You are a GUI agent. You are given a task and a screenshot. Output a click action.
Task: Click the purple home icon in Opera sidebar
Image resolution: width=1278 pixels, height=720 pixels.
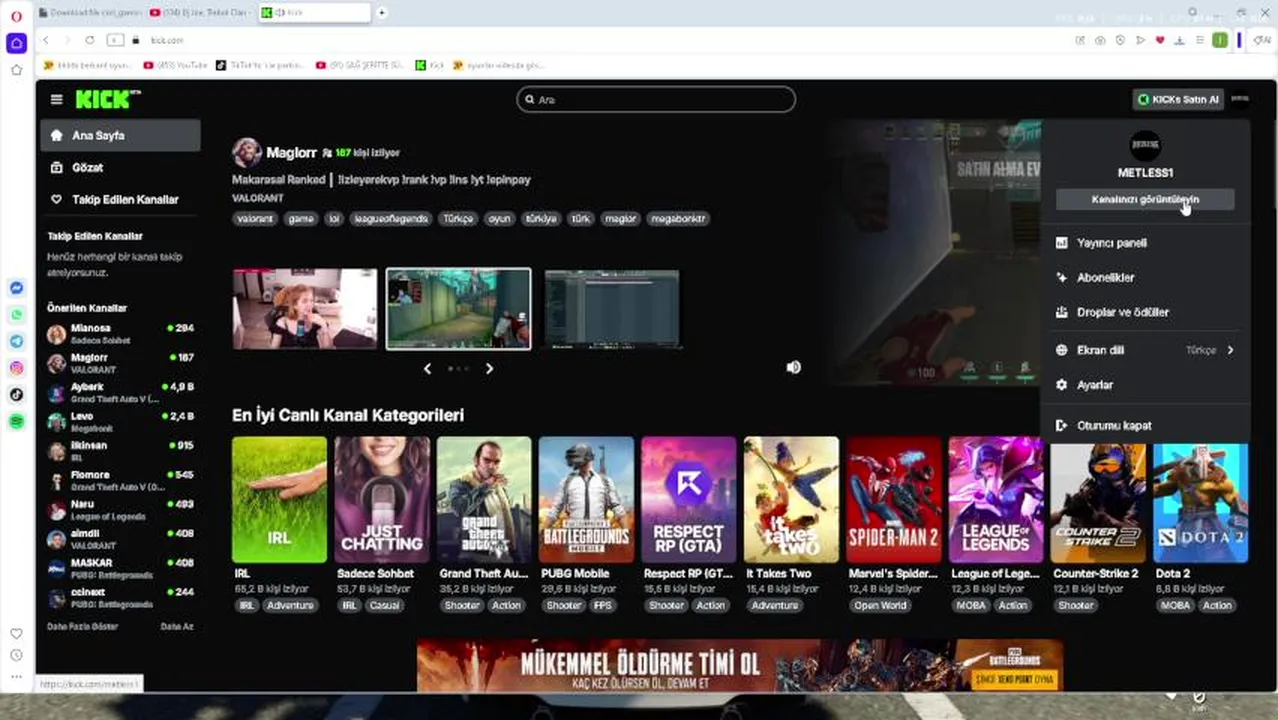click(16, 43)
